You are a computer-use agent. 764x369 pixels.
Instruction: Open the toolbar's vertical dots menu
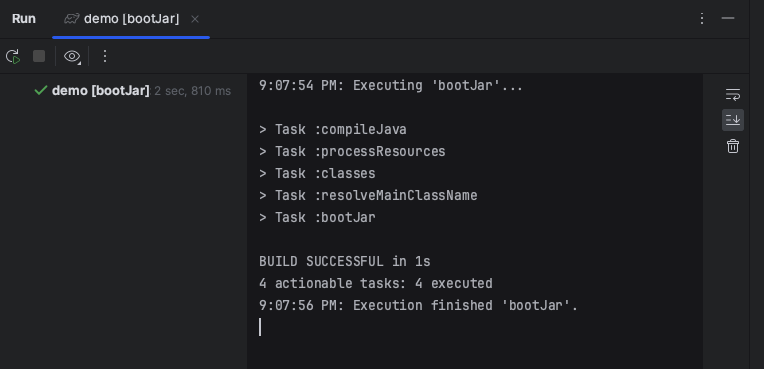coord(105,56)
